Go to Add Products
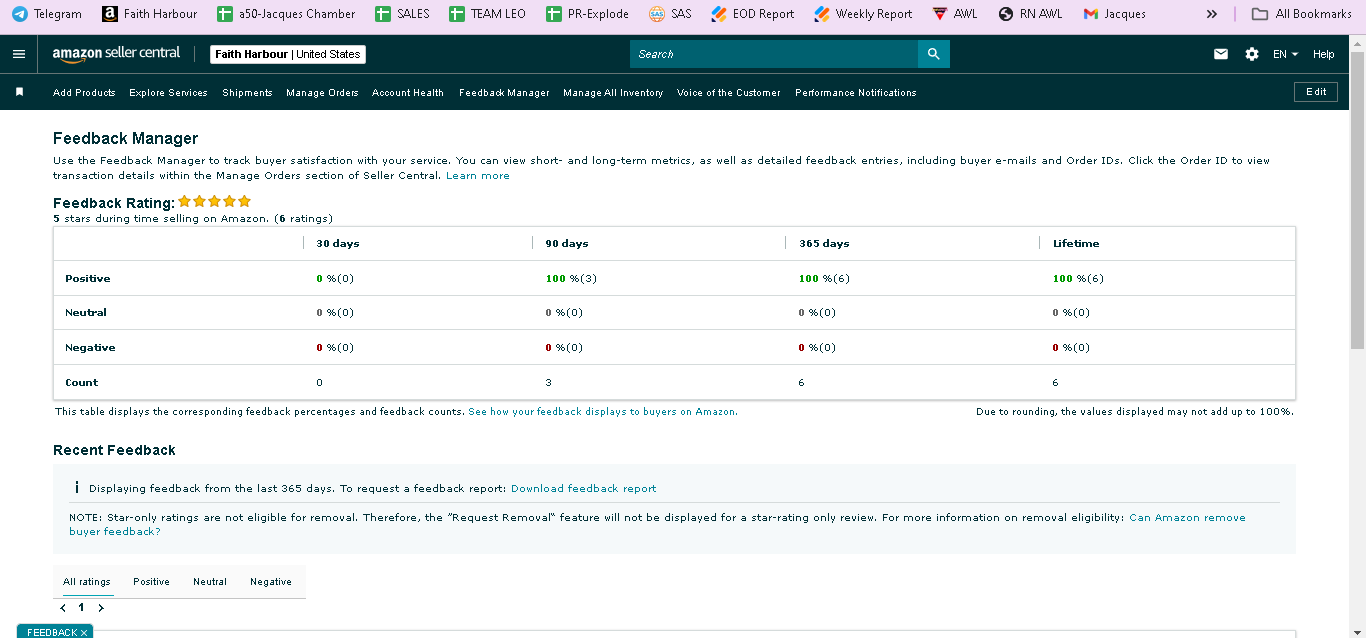1366x638 pixels. pos(84,92)
